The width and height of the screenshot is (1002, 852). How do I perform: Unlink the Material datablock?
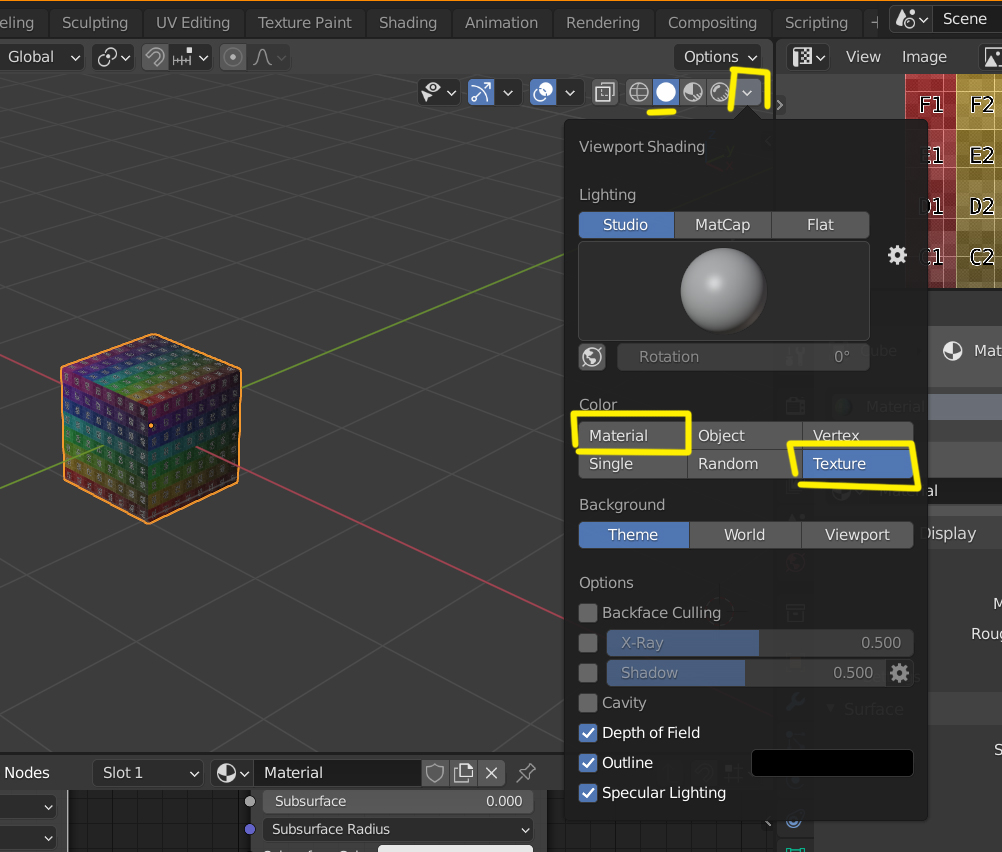491,773
